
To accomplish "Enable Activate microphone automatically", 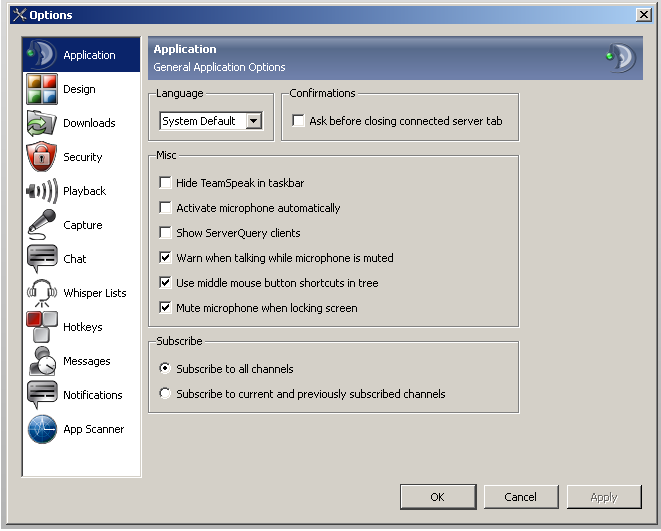I will click(x=165, y=207).
